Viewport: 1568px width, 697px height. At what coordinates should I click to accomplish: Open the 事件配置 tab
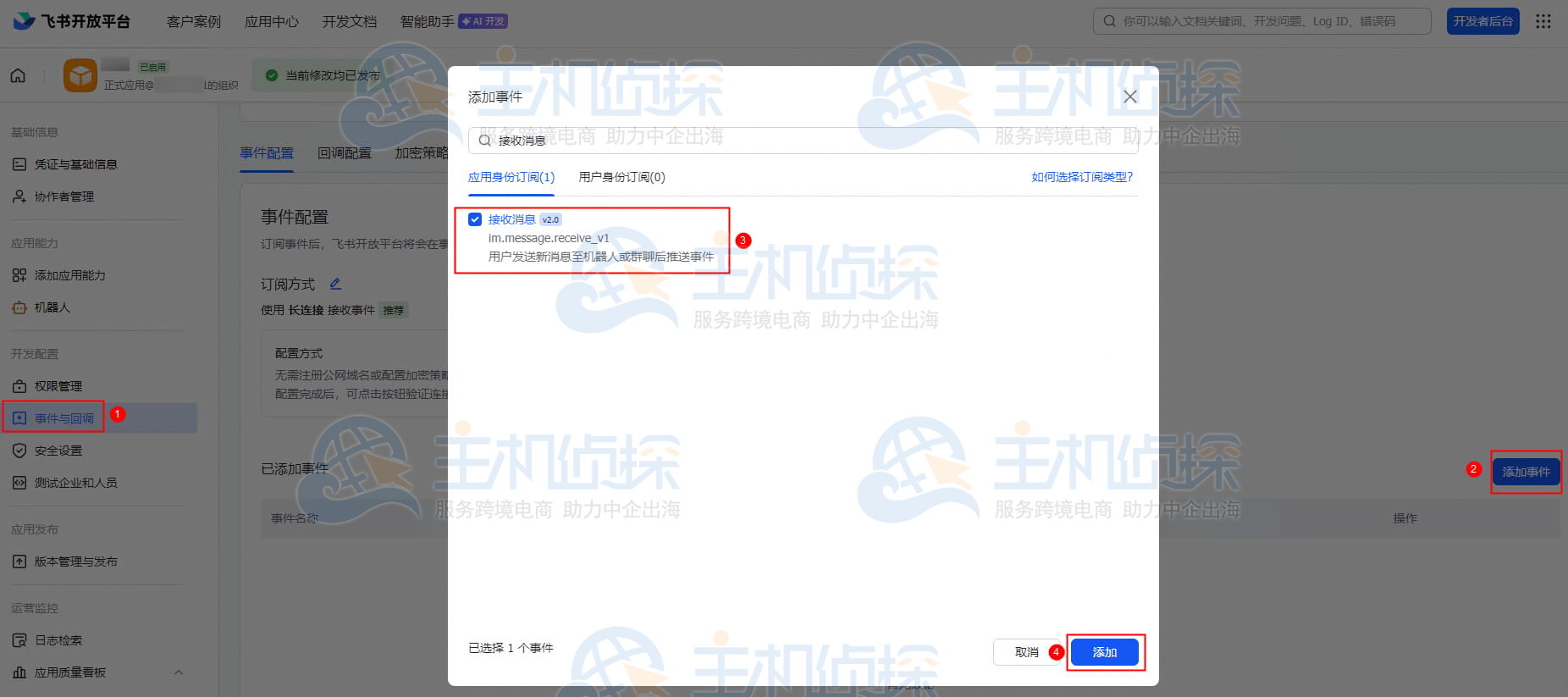[267, 153]
